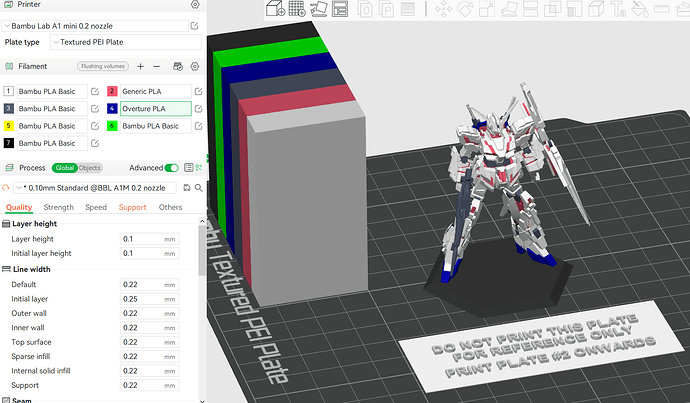This screenshot has width=690, height=403.
Task: Collapse the Layer height section
Action: pos(34,223)
